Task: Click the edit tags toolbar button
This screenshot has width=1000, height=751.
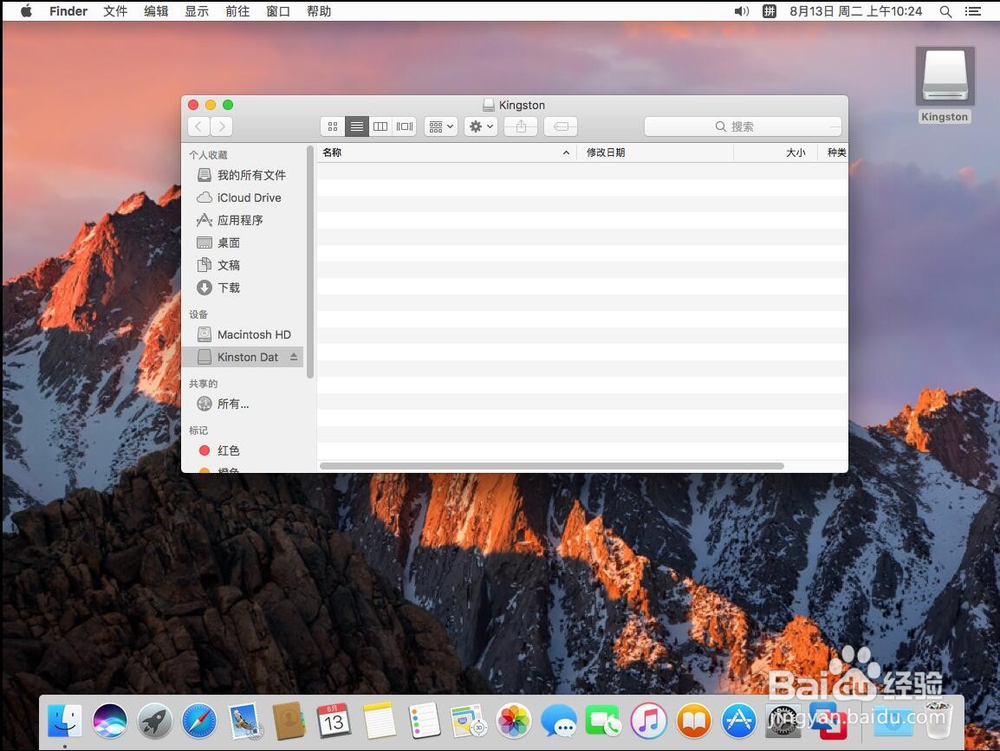Action: coord(561,126)
